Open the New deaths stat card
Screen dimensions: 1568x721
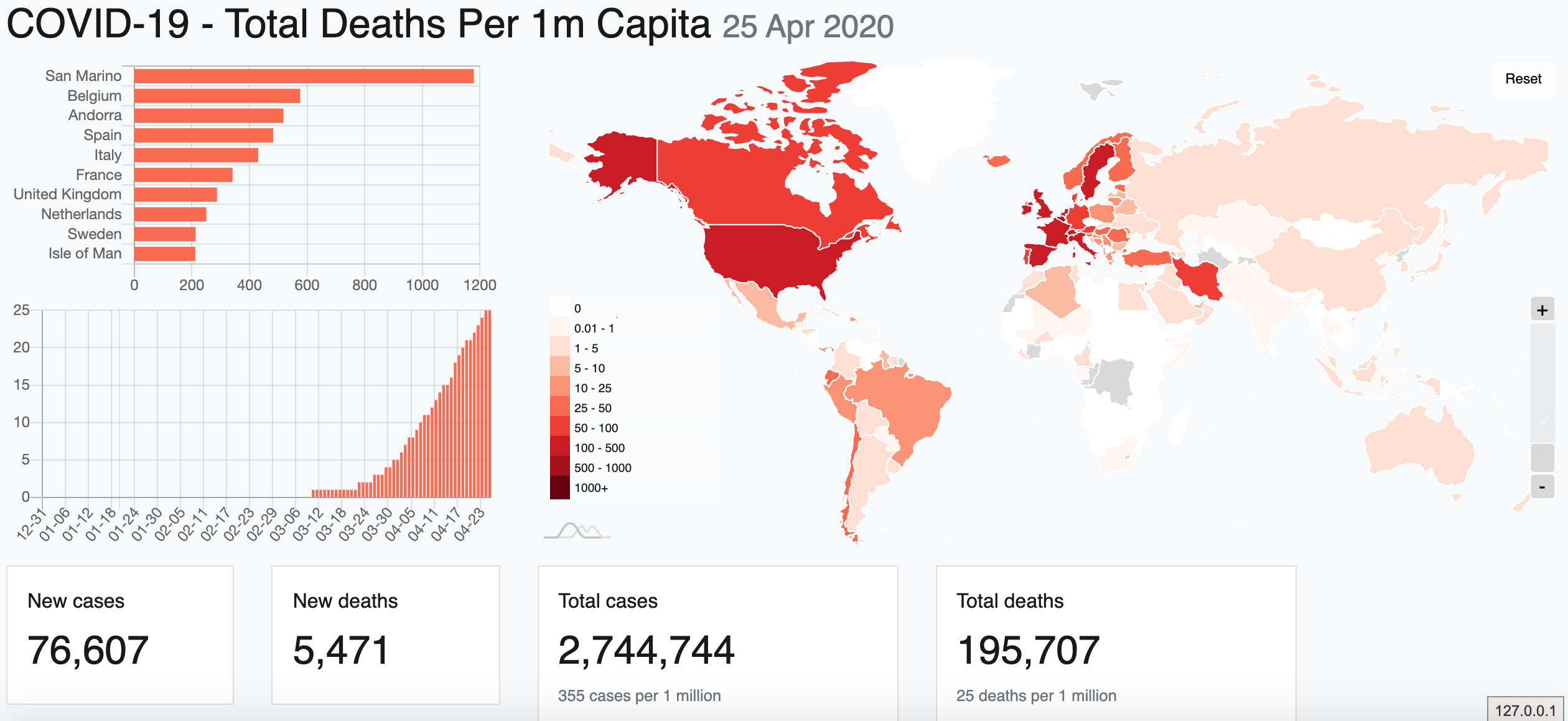(x=385, y=634)
